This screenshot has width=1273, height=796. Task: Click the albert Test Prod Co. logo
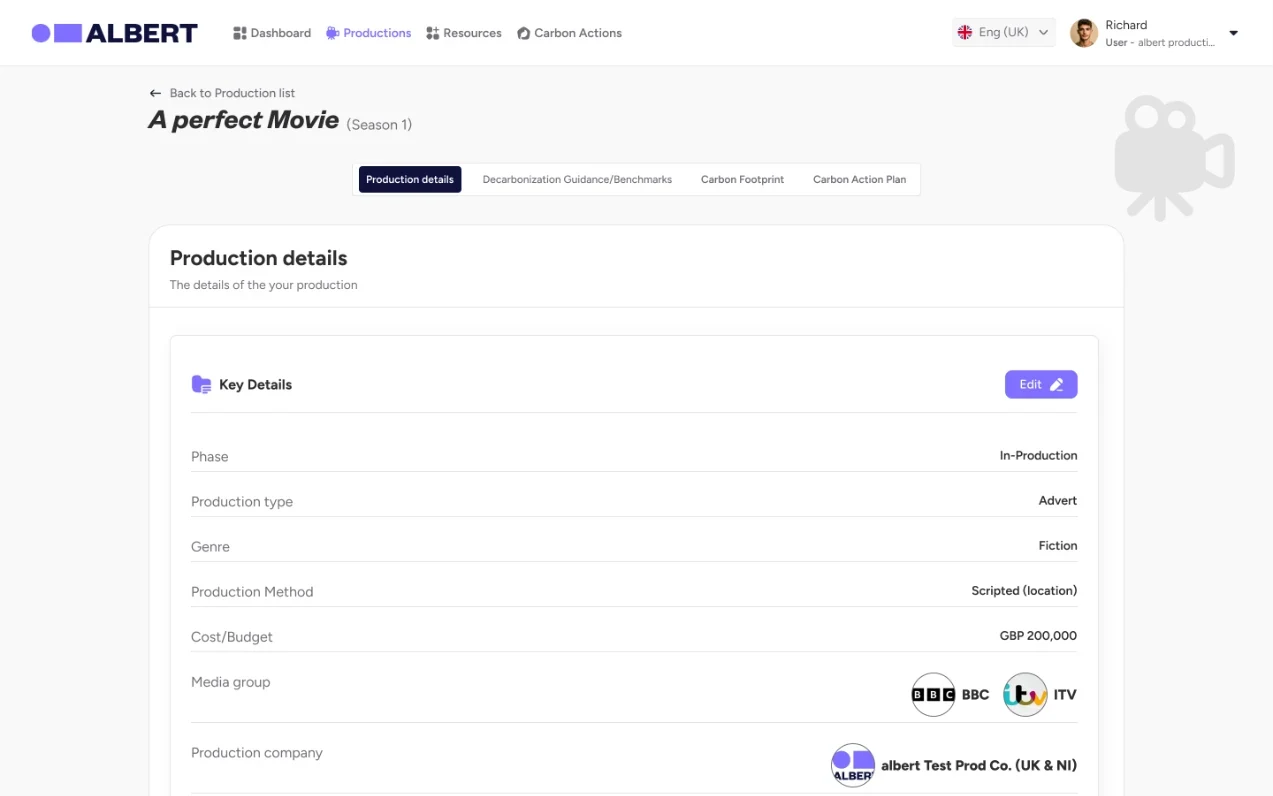point(853,765)
